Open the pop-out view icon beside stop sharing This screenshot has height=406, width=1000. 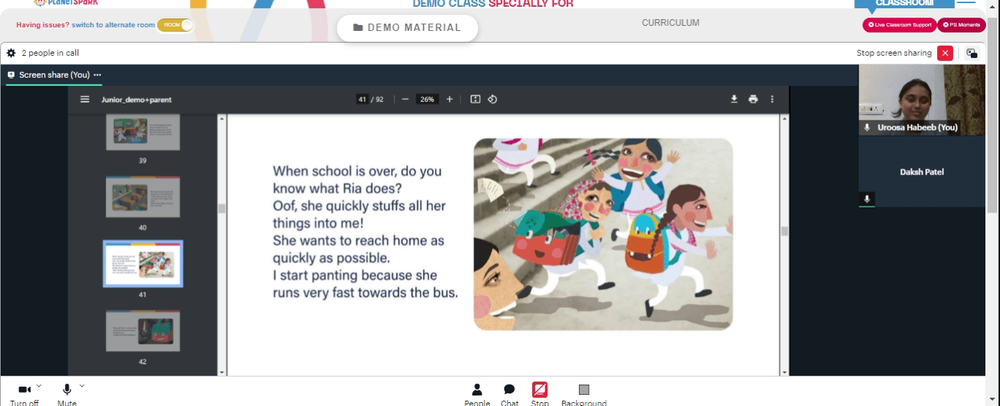click(971, 53)
